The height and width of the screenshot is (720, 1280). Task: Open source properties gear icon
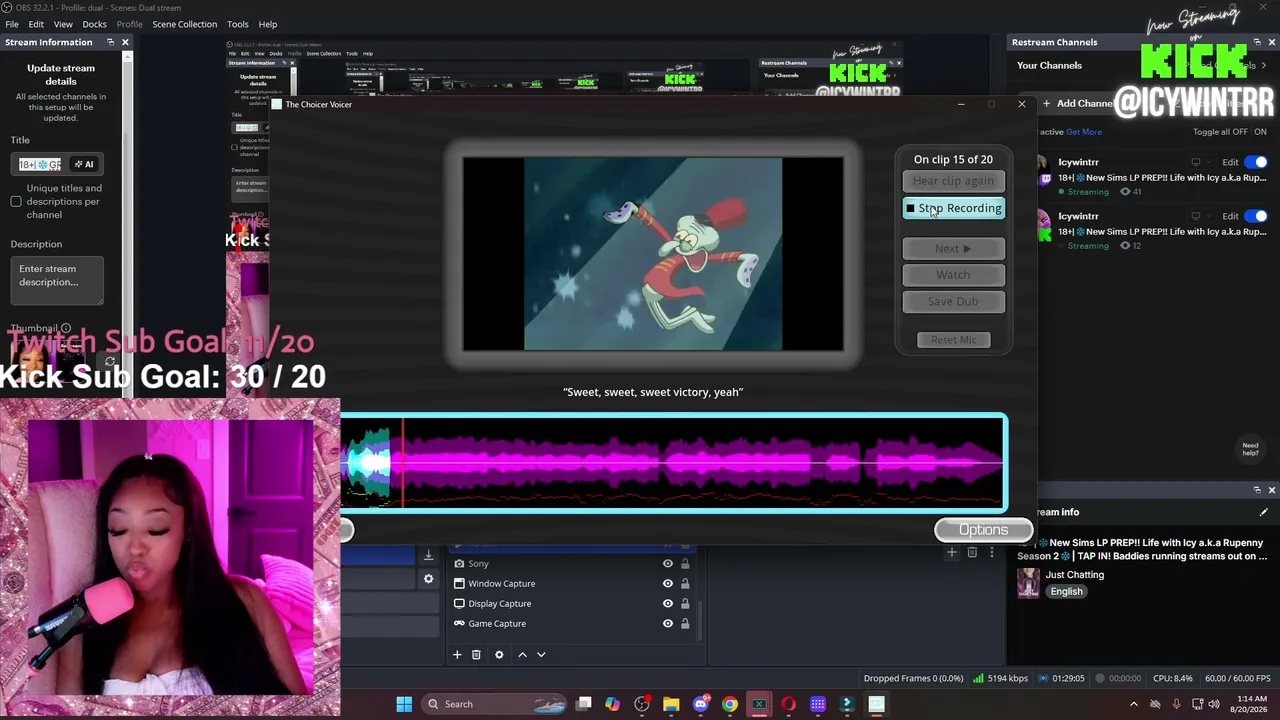pos(499,655)
